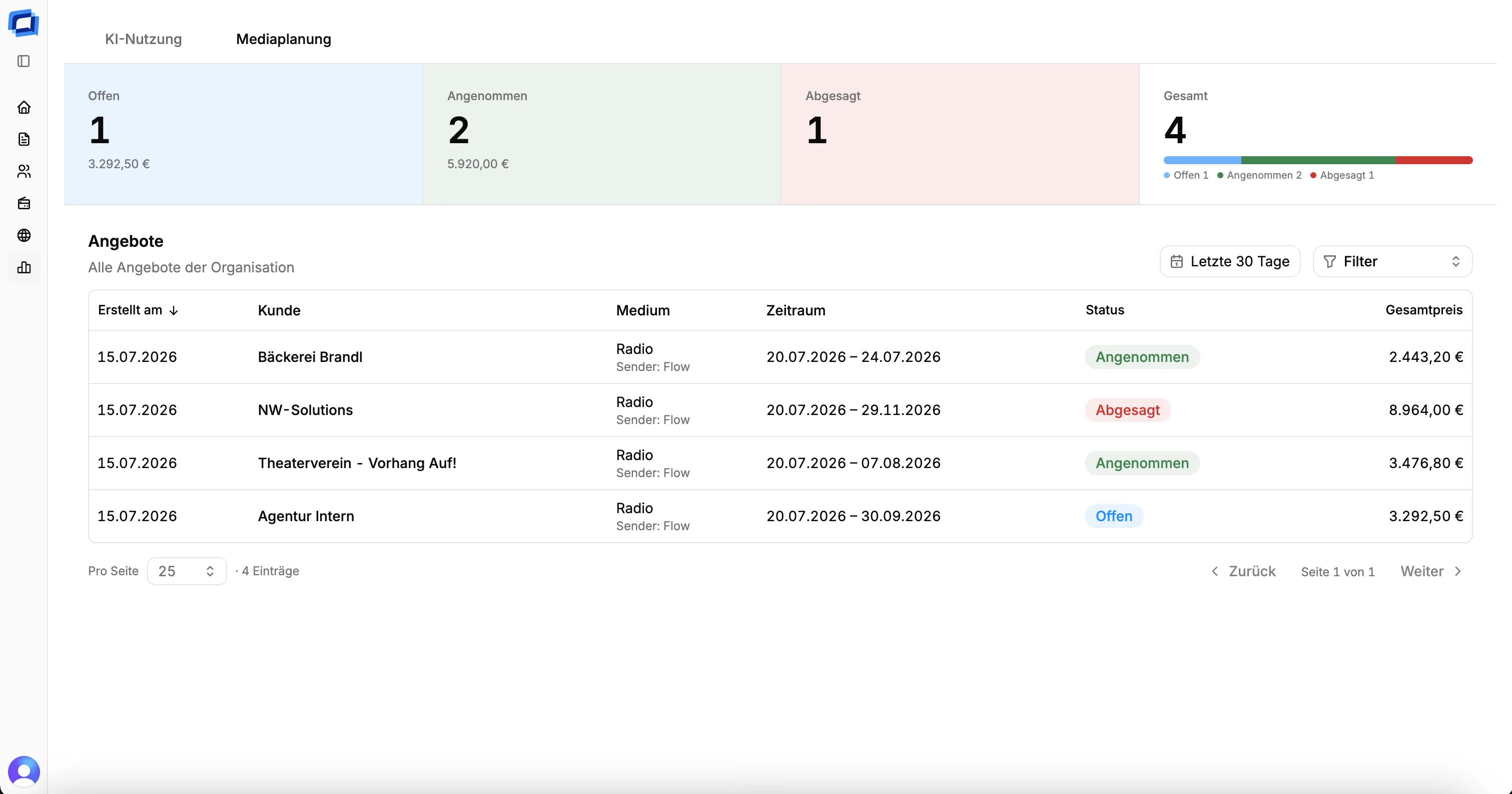Click the calendar icon in Letzte 30 Tage

click(x=1176, y=261)
